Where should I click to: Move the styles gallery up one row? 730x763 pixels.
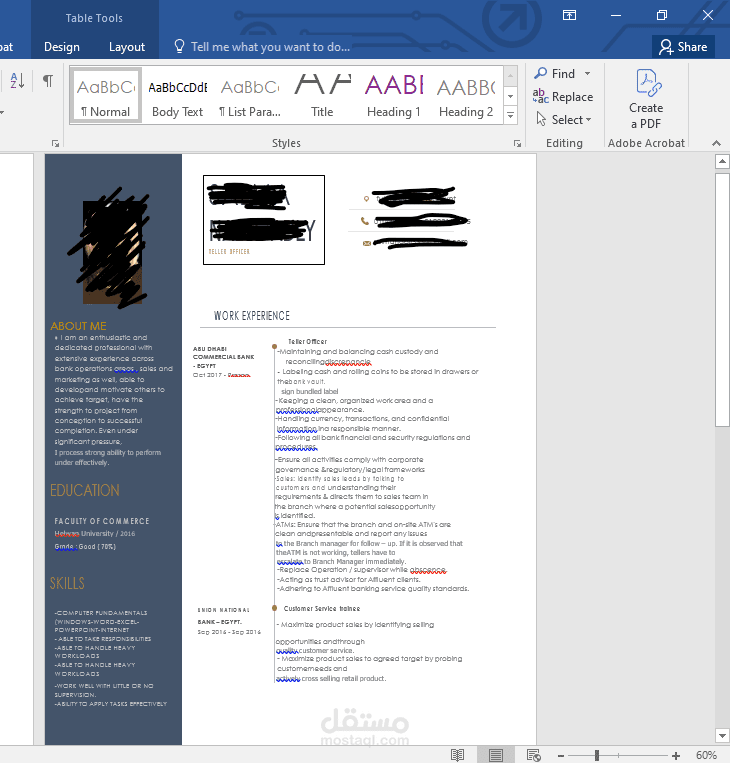tap(510, 75)
